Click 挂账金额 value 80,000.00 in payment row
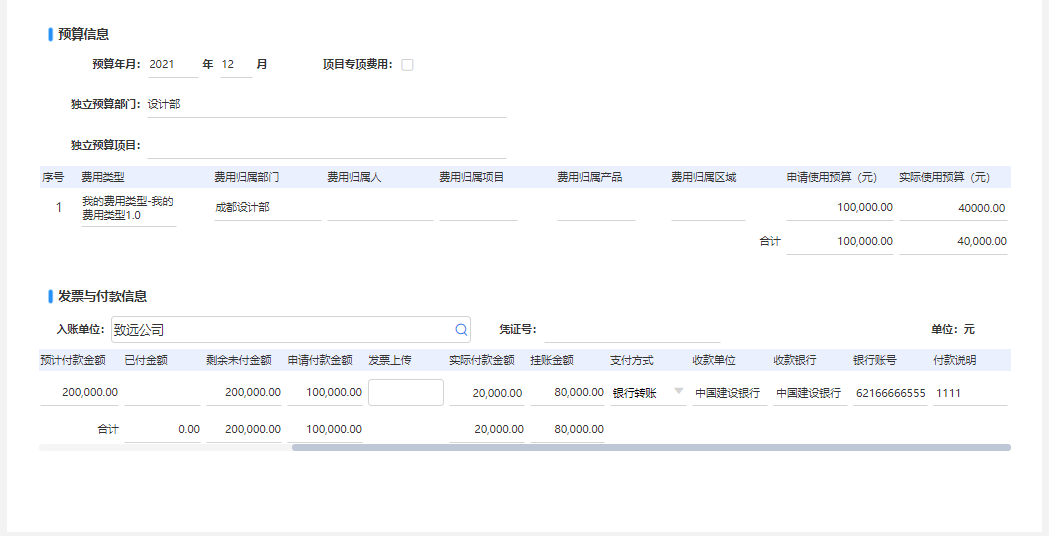Screen dimensions: 1049x536 (567, 393)
